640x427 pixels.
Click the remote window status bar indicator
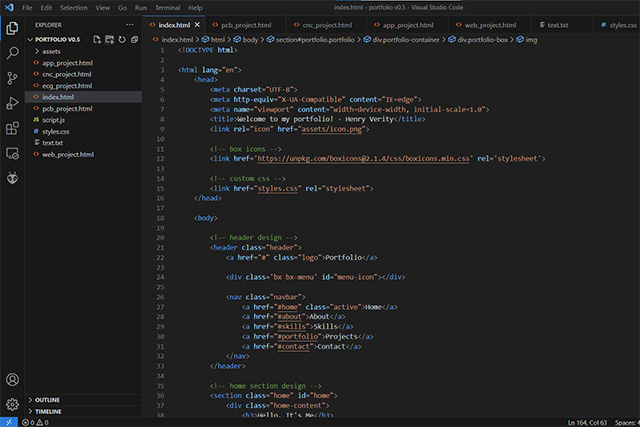pyautogui.click(x=8, y=422)
